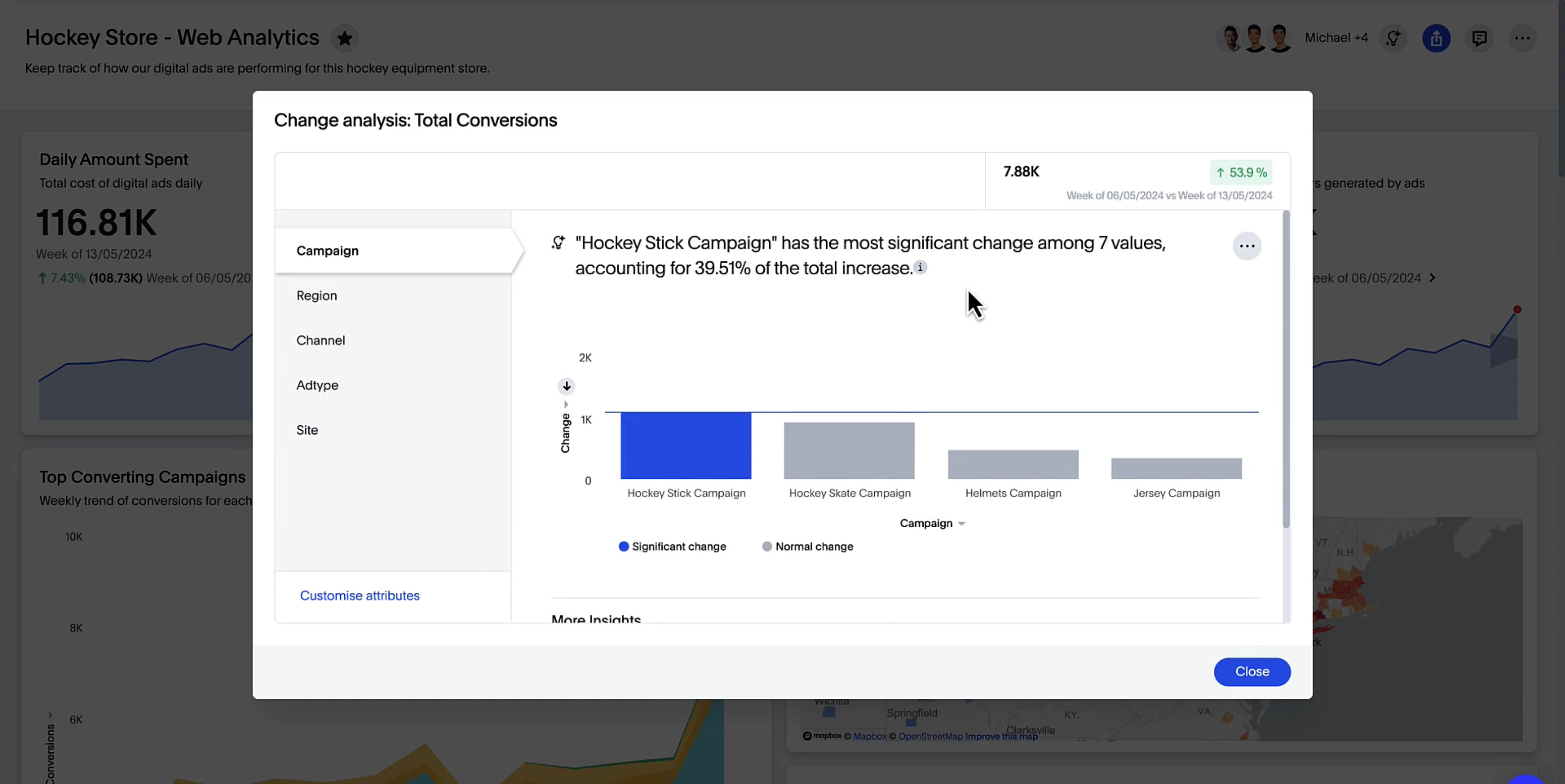Close the Change analysis dialog
The image size is (1565, 784).
[x=1252, y=672]
